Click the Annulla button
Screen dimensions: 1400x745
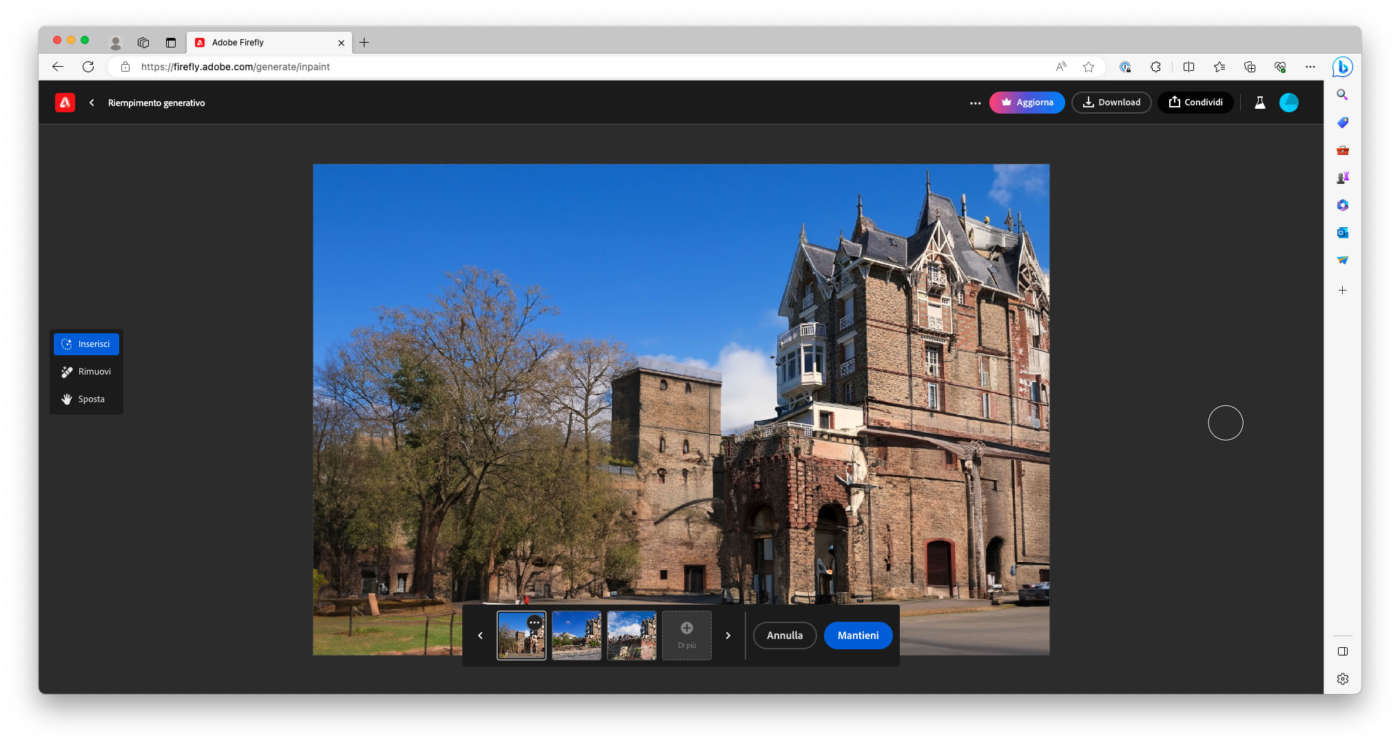[x=785, y=636]
